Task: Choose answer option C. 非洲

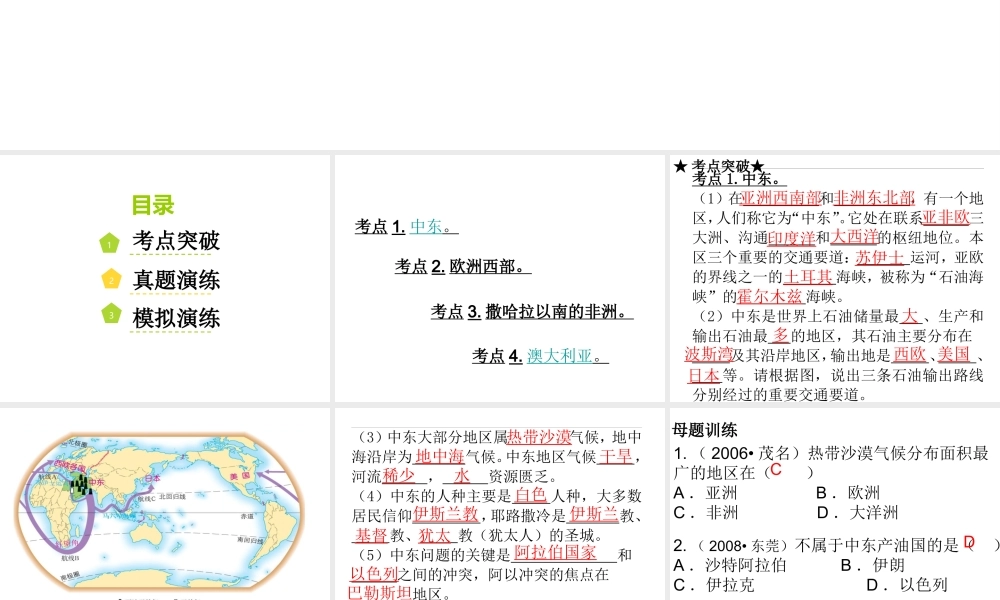Action: pyautogui.click(x=705, y=513)
